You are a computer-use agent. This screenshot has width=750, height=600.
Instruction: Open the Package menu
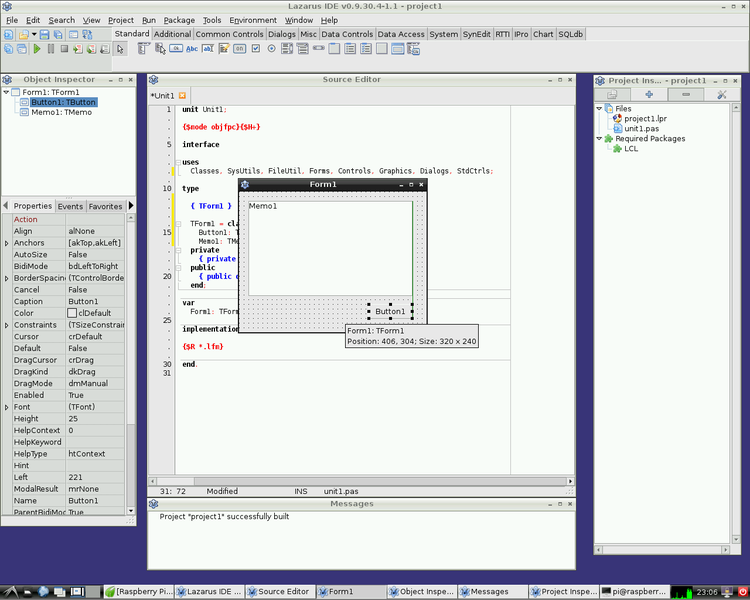(x=179, y=20)
